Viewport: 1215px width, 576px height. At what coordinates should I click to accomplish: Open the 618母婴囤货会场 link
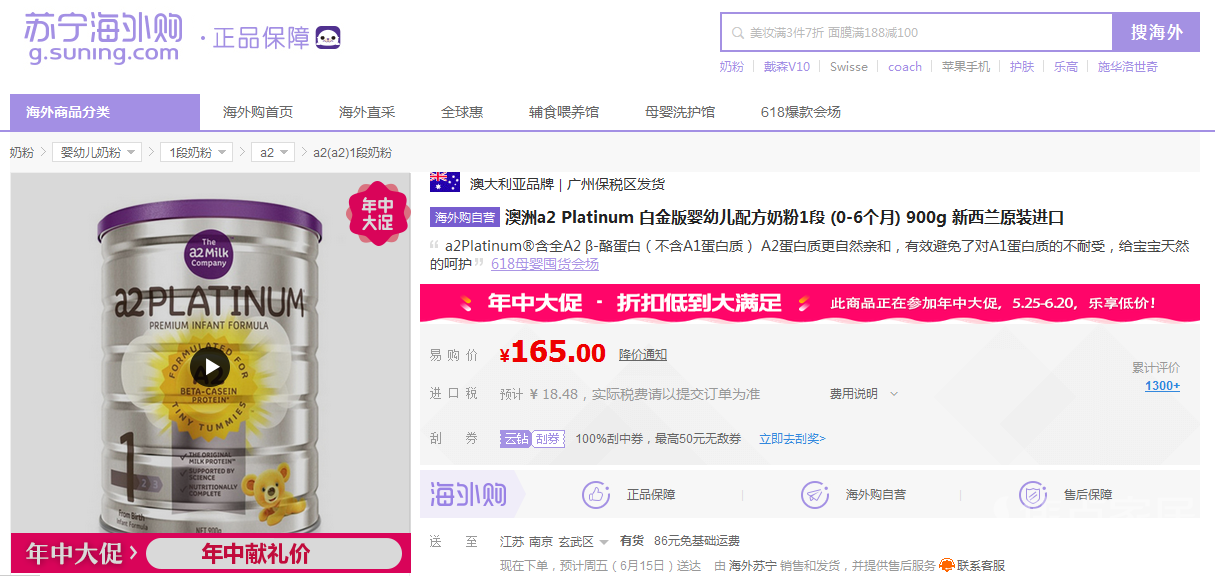click(545, 264)
